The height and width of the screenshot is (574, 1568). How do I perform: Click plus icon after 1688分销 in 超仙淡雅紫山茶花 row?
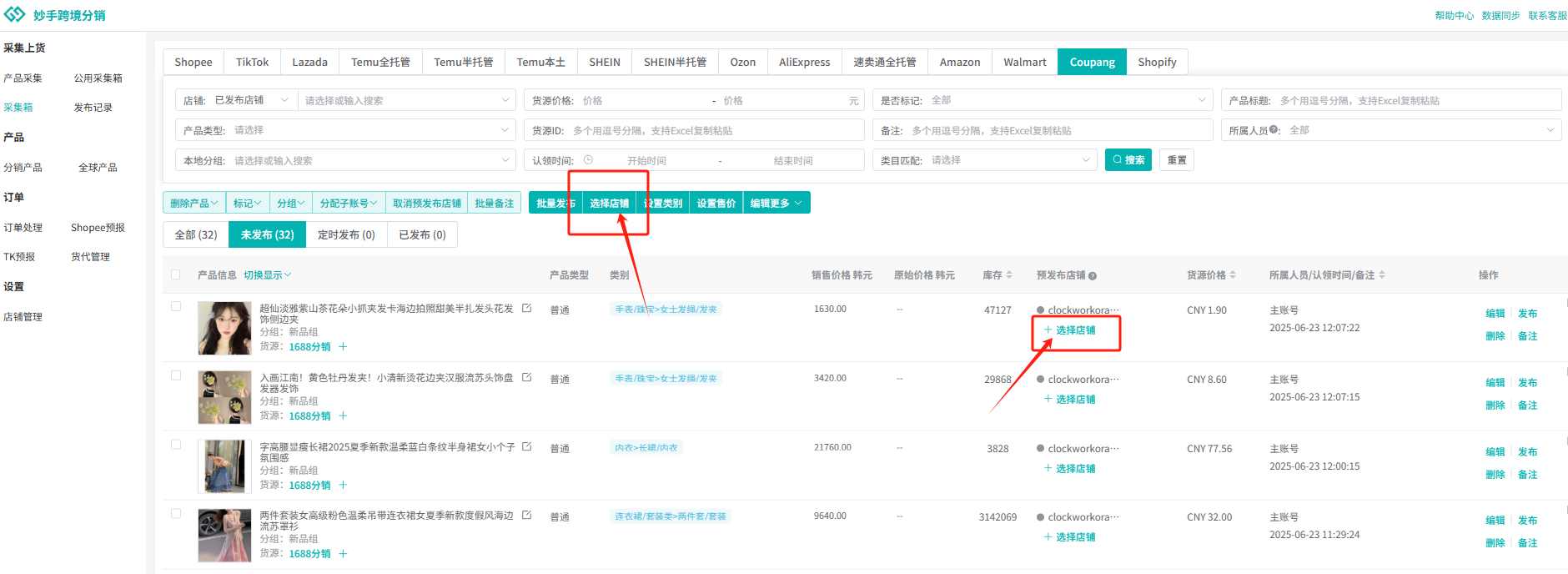pyautogui.click(x=343, y=346)
